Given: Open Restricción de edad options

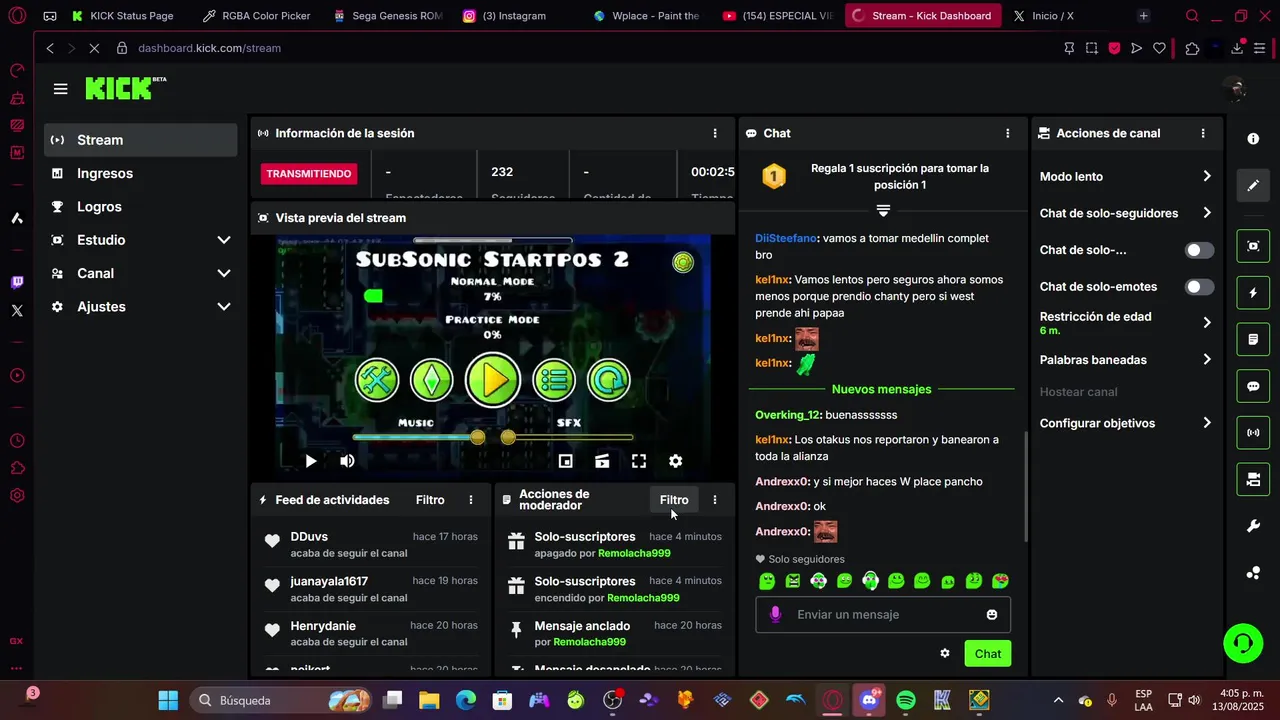Looking at the screenshot, I should (1126, 322).
